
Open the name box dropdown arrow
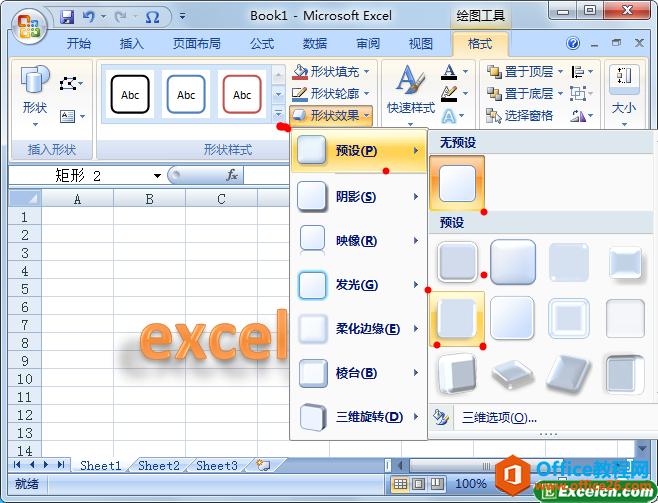click(x=157, y=176)
